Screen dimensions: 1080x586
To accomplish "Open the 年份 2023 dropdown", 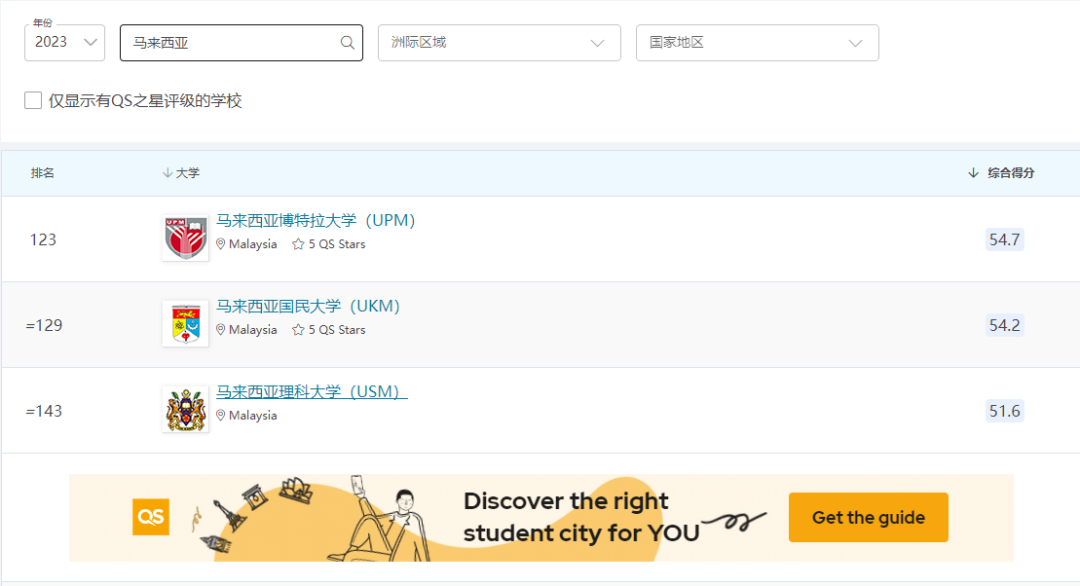I will (x=65, y=43).
